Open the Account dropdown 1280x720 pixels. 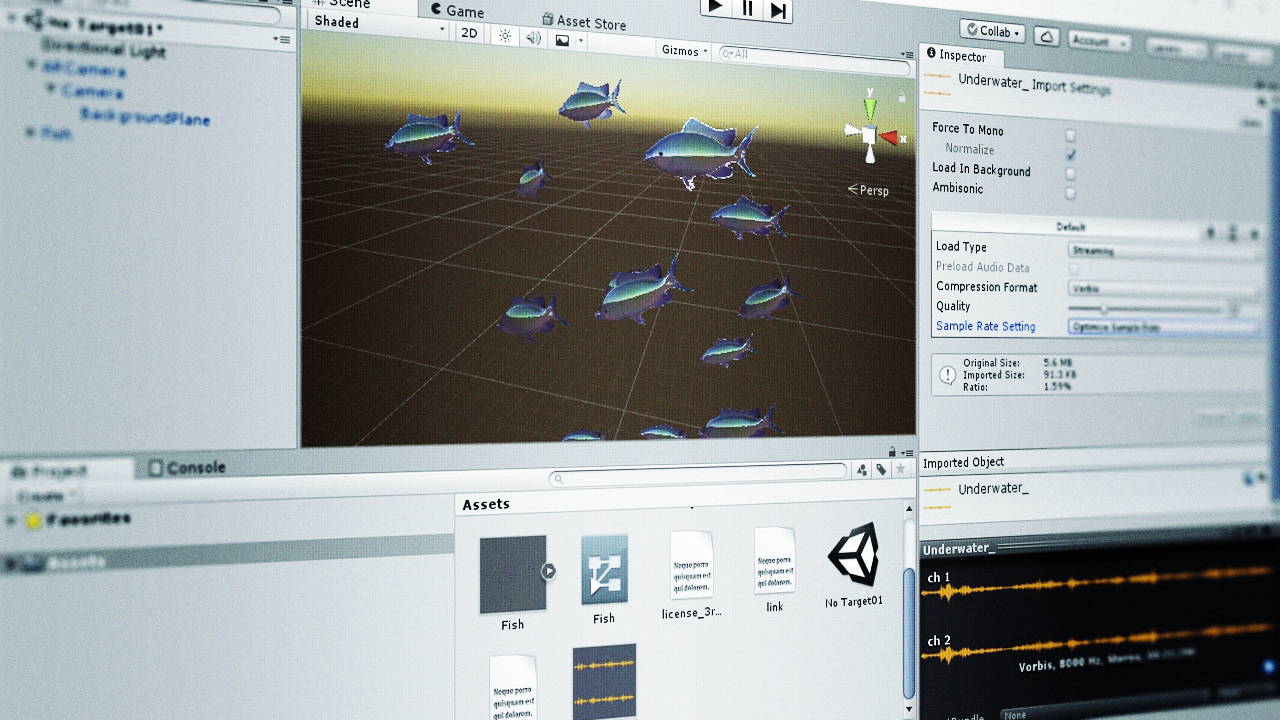(1098, 42)
